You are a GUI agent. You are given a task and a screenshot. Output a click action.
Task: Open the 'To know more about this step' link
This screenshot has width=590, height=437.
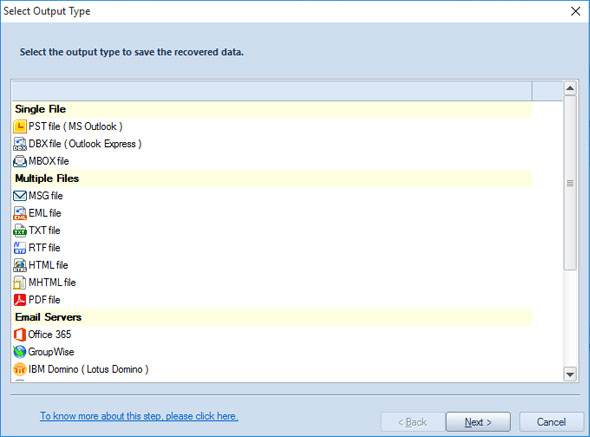tap(139, 416)
